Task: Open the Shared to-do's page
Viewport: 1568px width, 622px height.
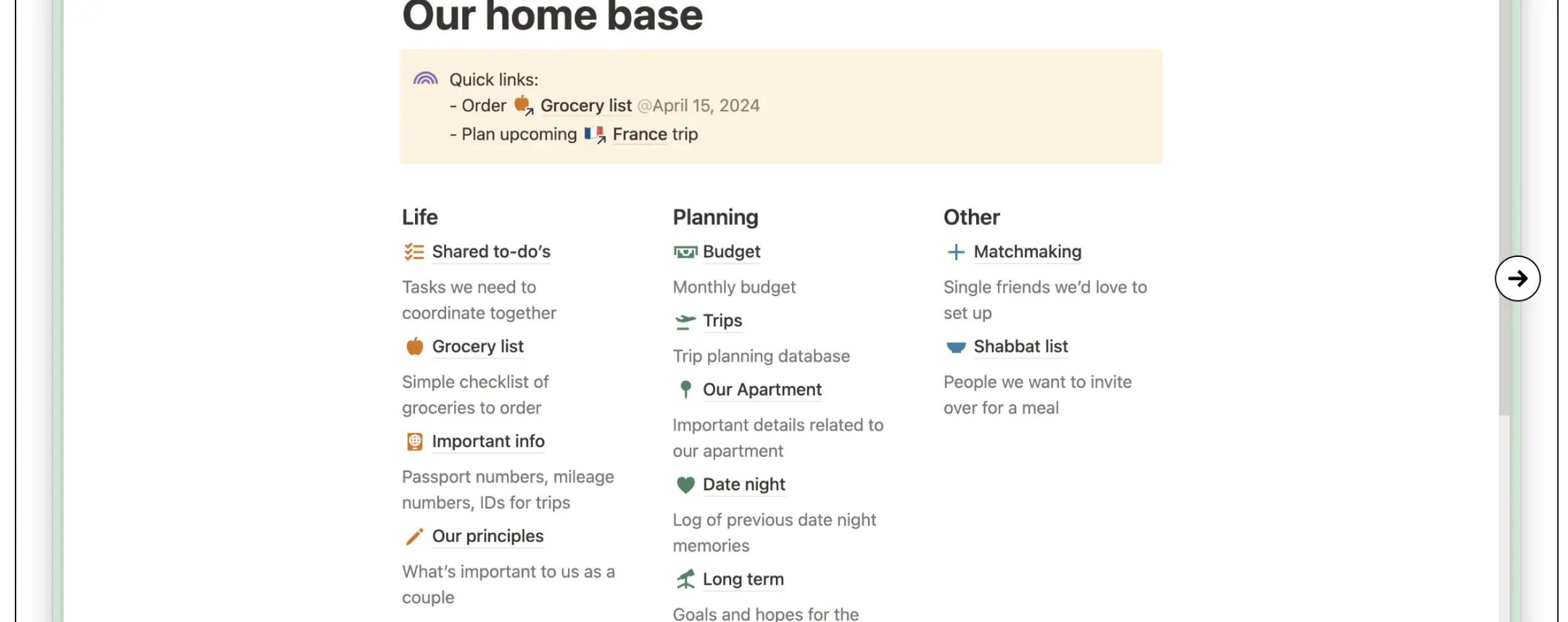Action: coord(491,251)
